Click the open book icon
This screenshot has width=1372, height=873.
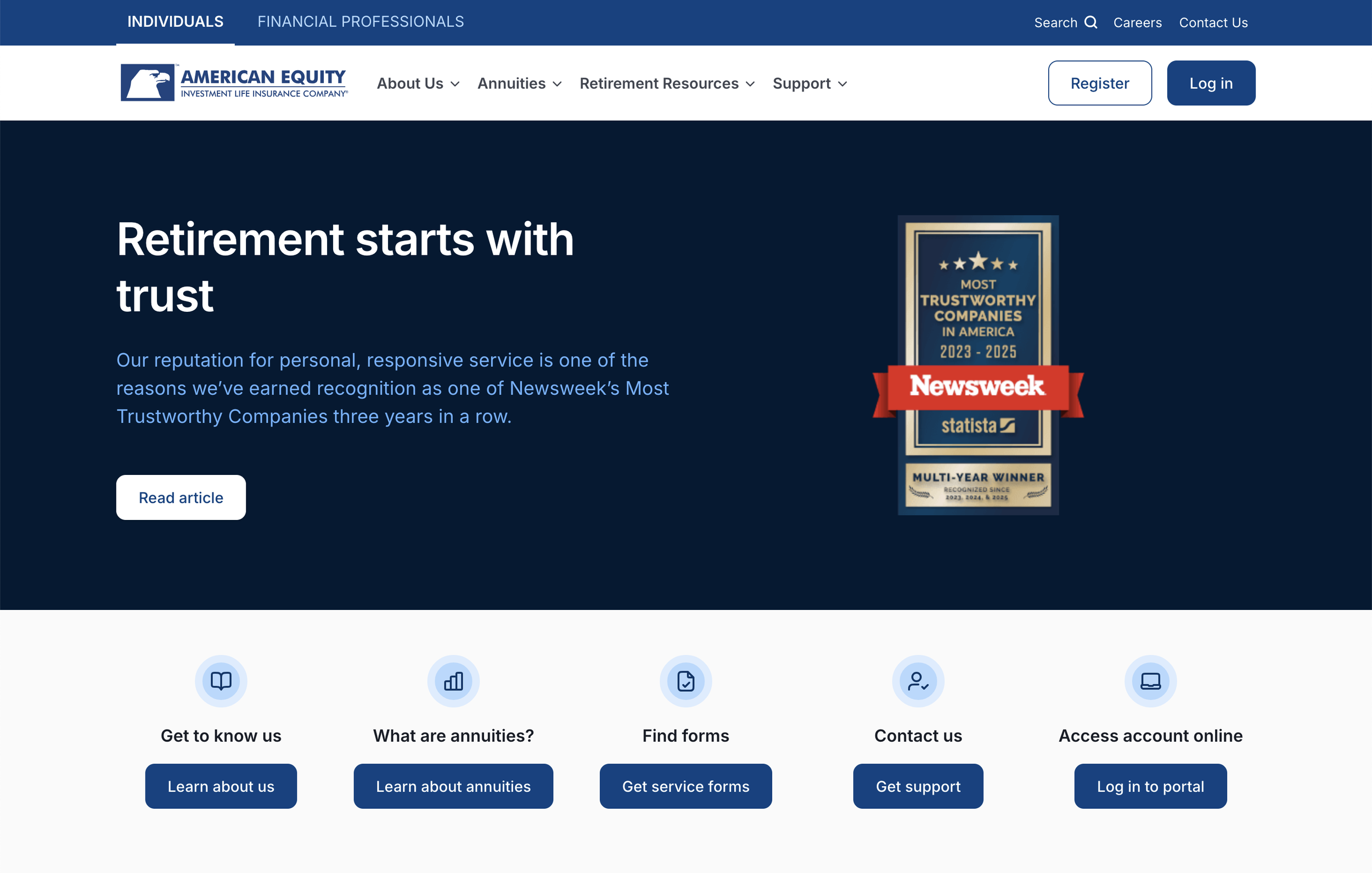[x=221, y=681]
